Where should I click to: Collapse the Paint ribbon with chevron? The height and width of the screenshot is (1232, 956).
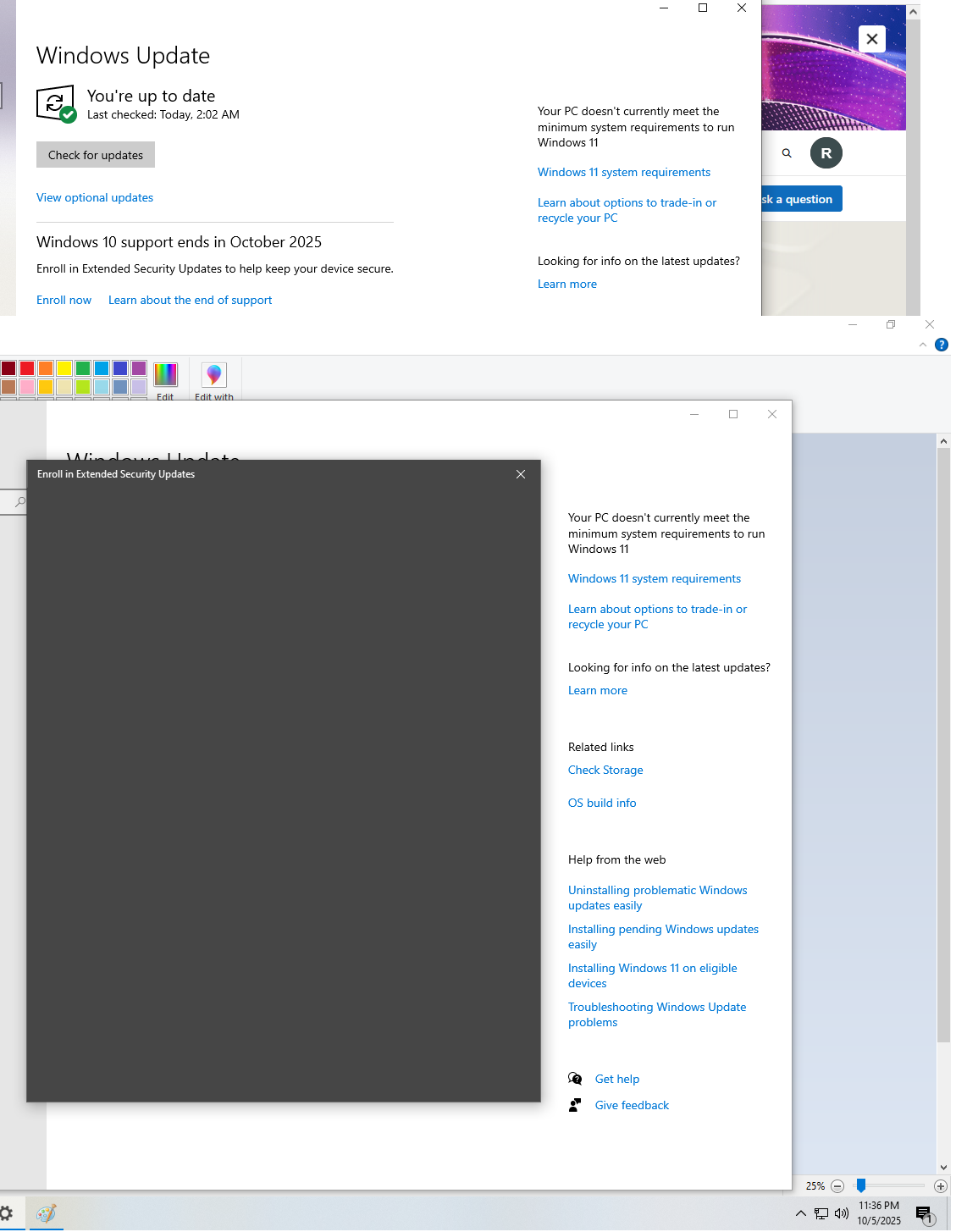(x=923, y=345)
